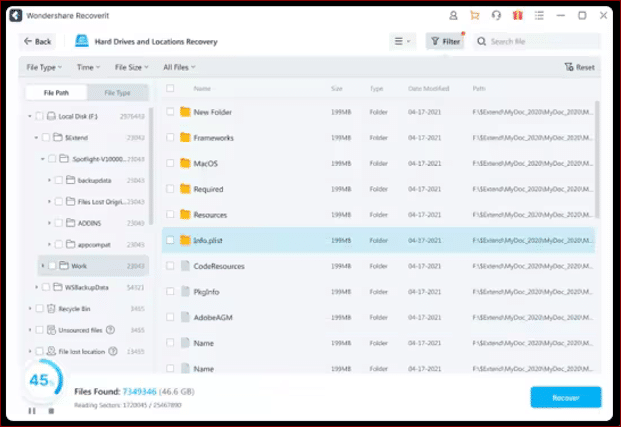
Task: Select the Info.plist file name
Action: pos(208,240)
